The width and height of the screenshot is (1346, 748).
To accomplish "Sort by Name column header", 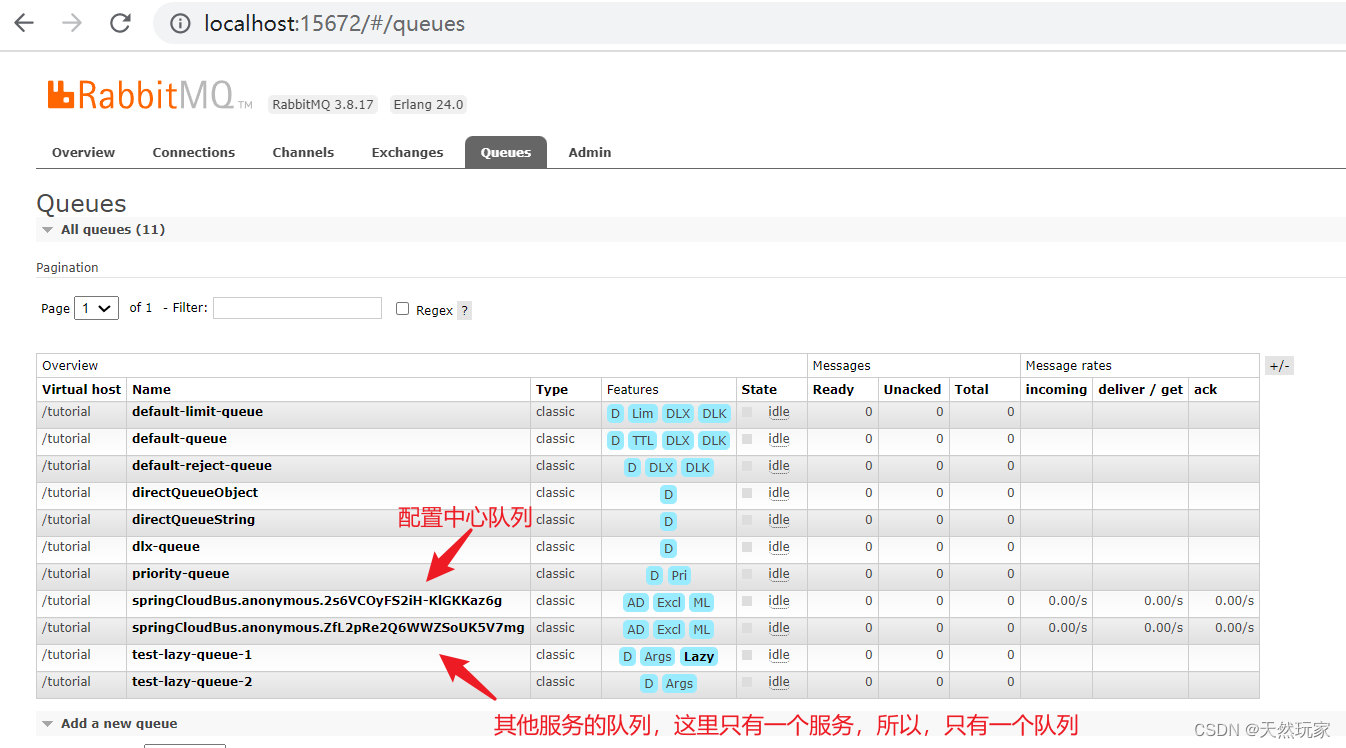I will (151, 389).
